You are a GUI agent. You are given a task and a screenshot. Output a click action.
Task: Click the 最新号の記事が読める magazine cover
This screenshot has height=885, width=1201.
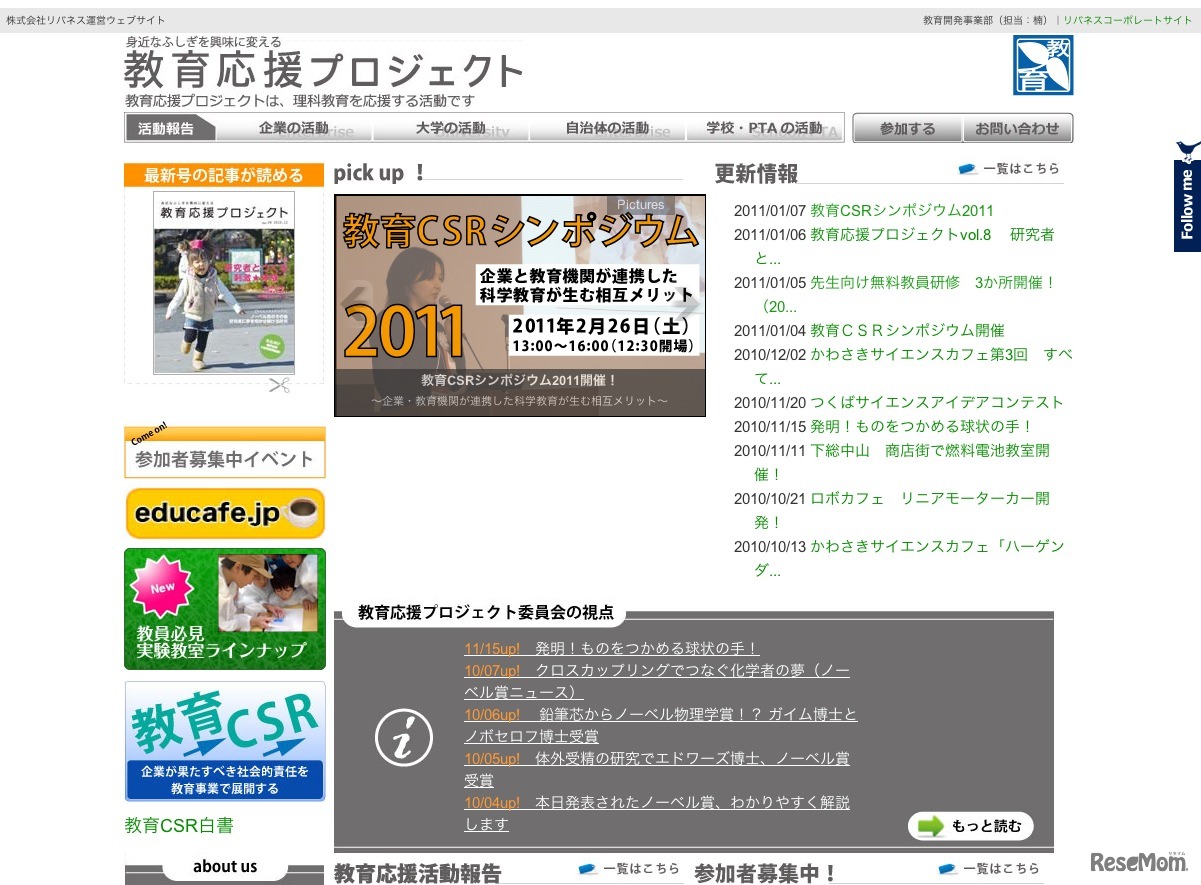pyautogui.click(x=222, y=285)
